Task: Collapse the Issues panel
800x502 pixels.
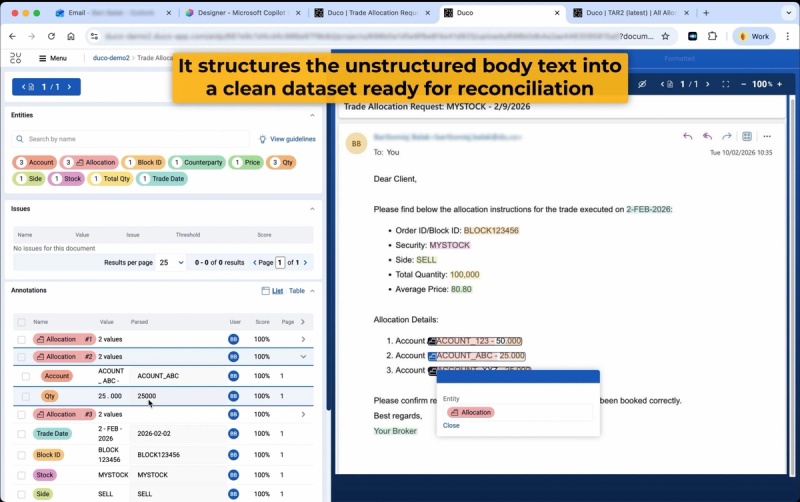Action: pos(312,209)
